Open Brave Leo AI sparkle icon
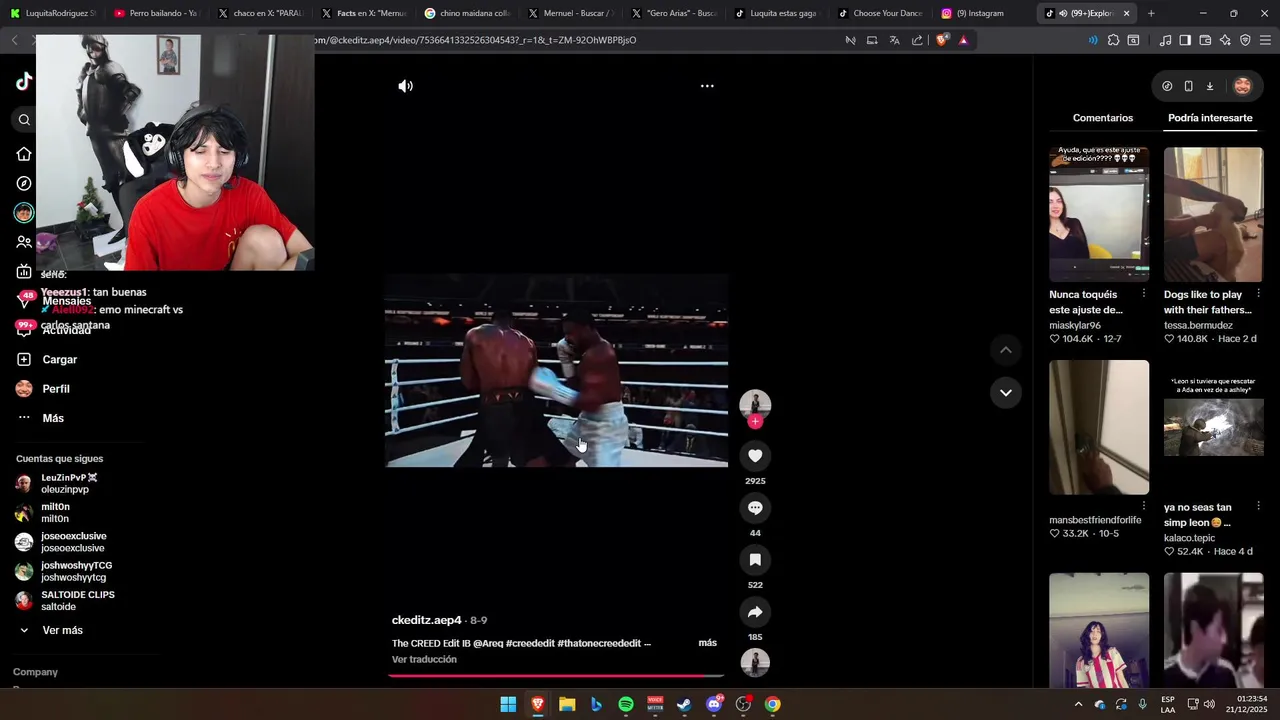The height and width of the screenshot is (720, 1280). click(x=1225, y=40)
